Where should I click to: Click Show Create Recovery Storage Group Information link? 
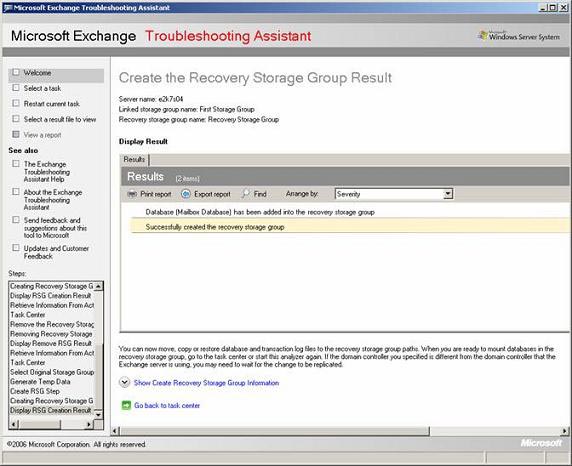pyautogui.click(x=206, y=383)
